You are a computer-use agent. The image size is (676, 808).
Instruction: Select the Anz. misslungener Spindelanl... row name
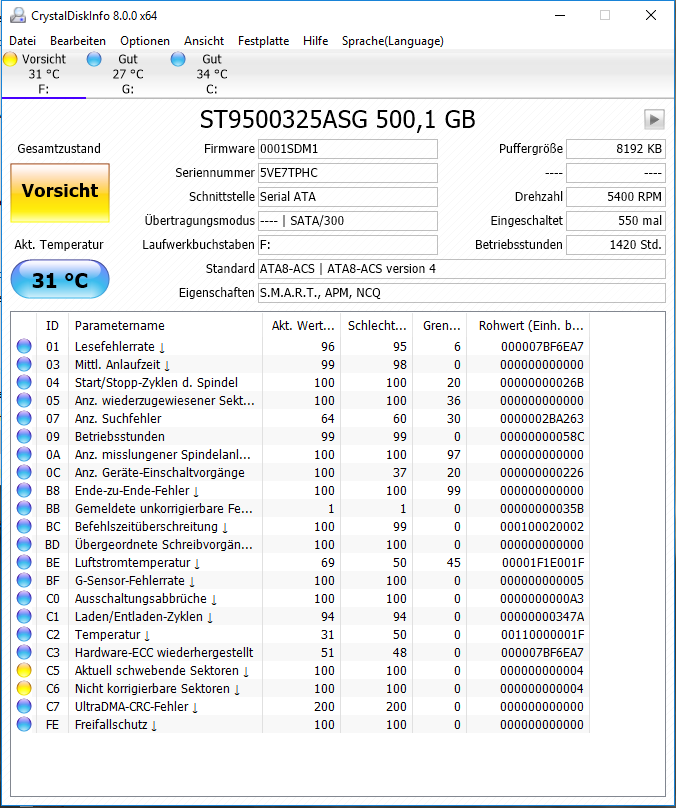coord(163,454)
